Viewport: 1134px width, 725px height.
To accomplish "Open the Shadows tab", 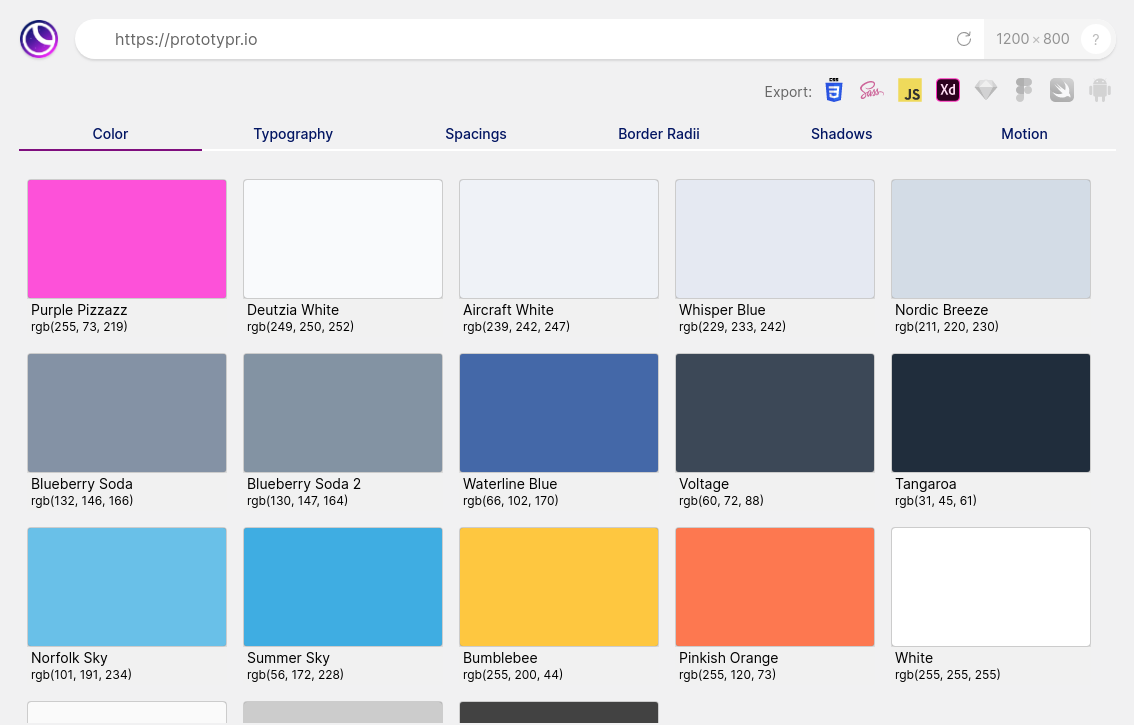I will pos(842,134).
